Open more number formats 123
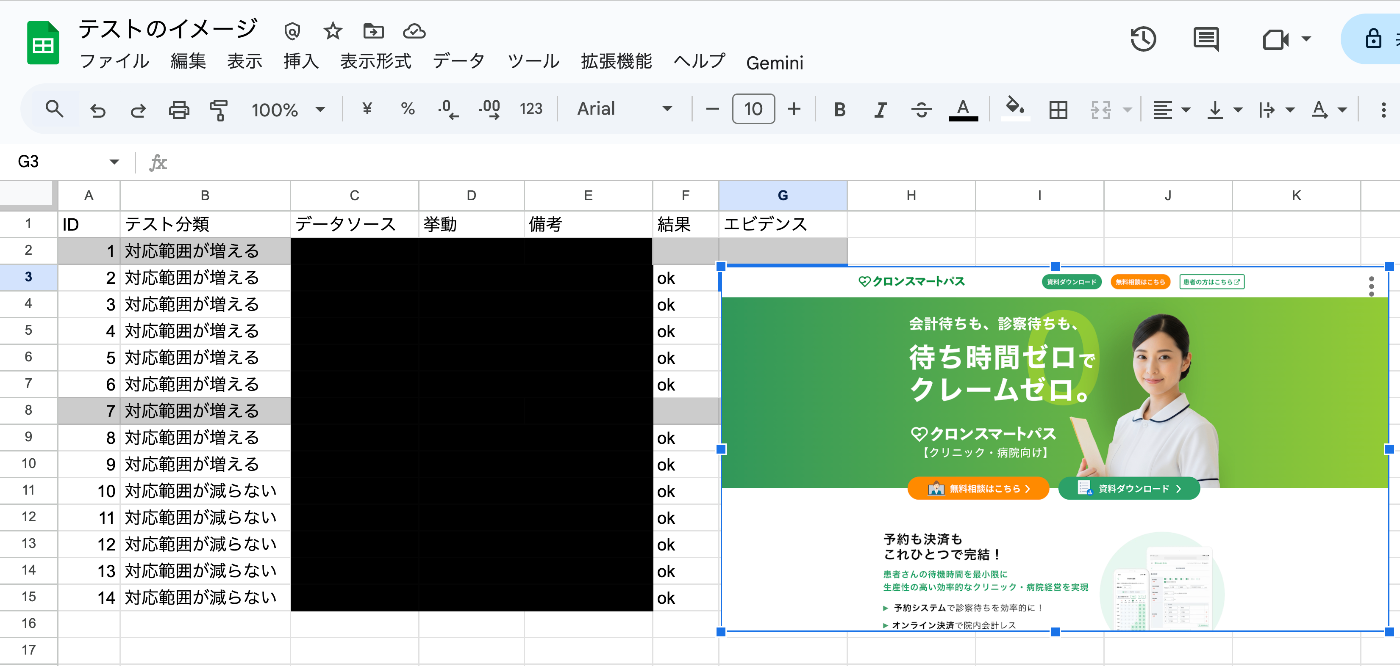Screen dimensions: 1400x666 pos(531,109)
